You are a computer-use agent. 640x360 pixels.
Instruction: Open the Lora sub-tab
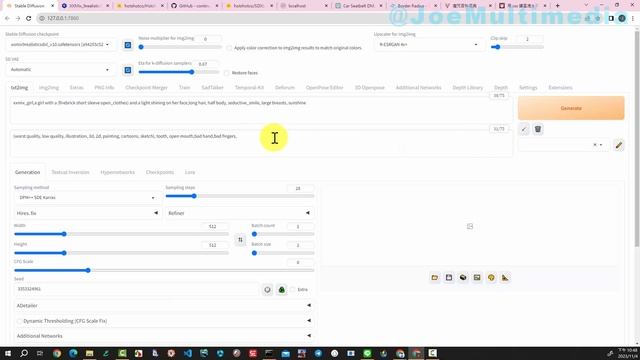190,172
